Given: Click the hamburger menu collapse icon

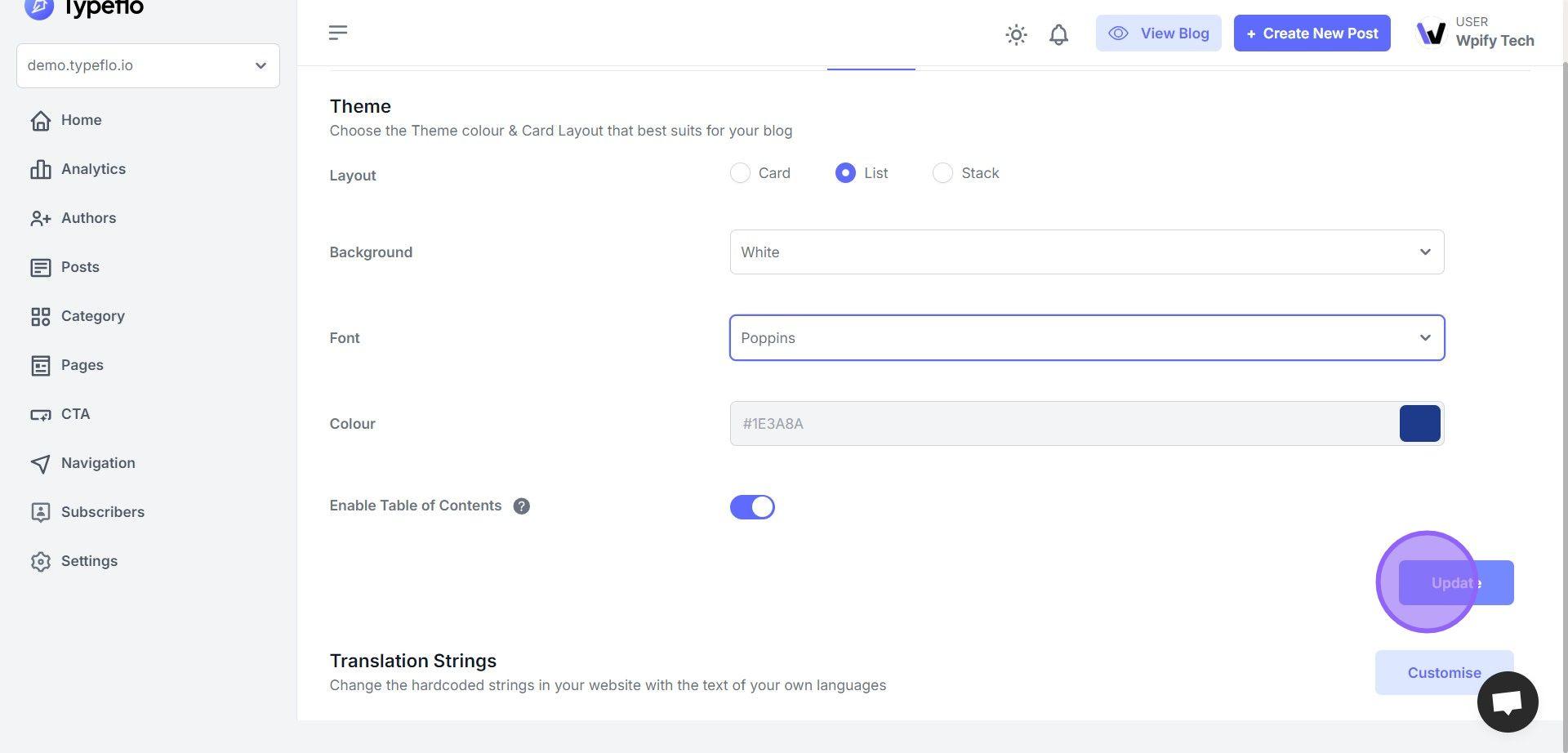Looking at the screenshot, I should (x=338, y=33).
